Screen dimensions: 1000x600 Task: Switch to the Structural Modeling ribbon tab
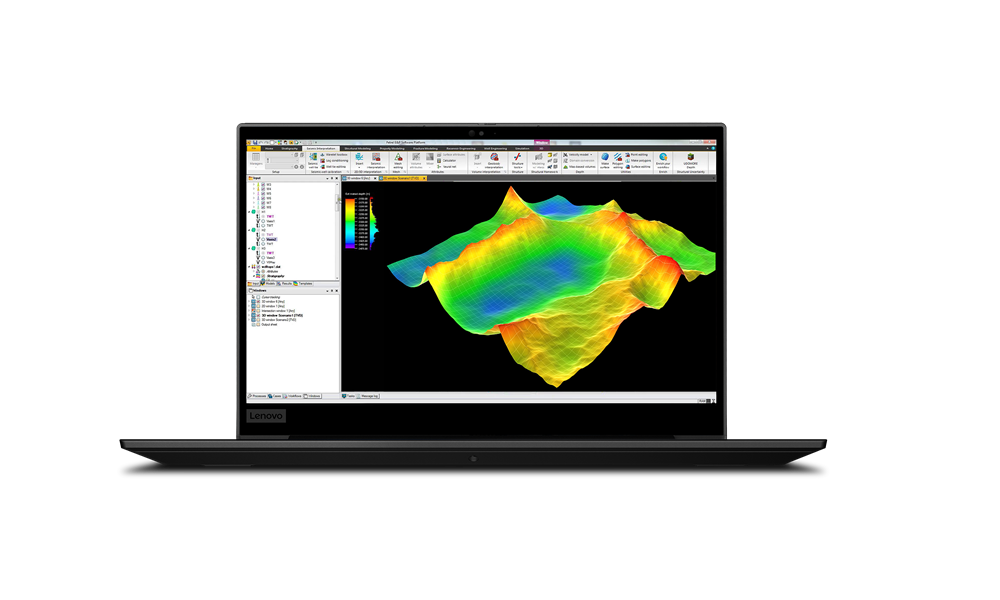pyautogui.click(x=358, y=149)
